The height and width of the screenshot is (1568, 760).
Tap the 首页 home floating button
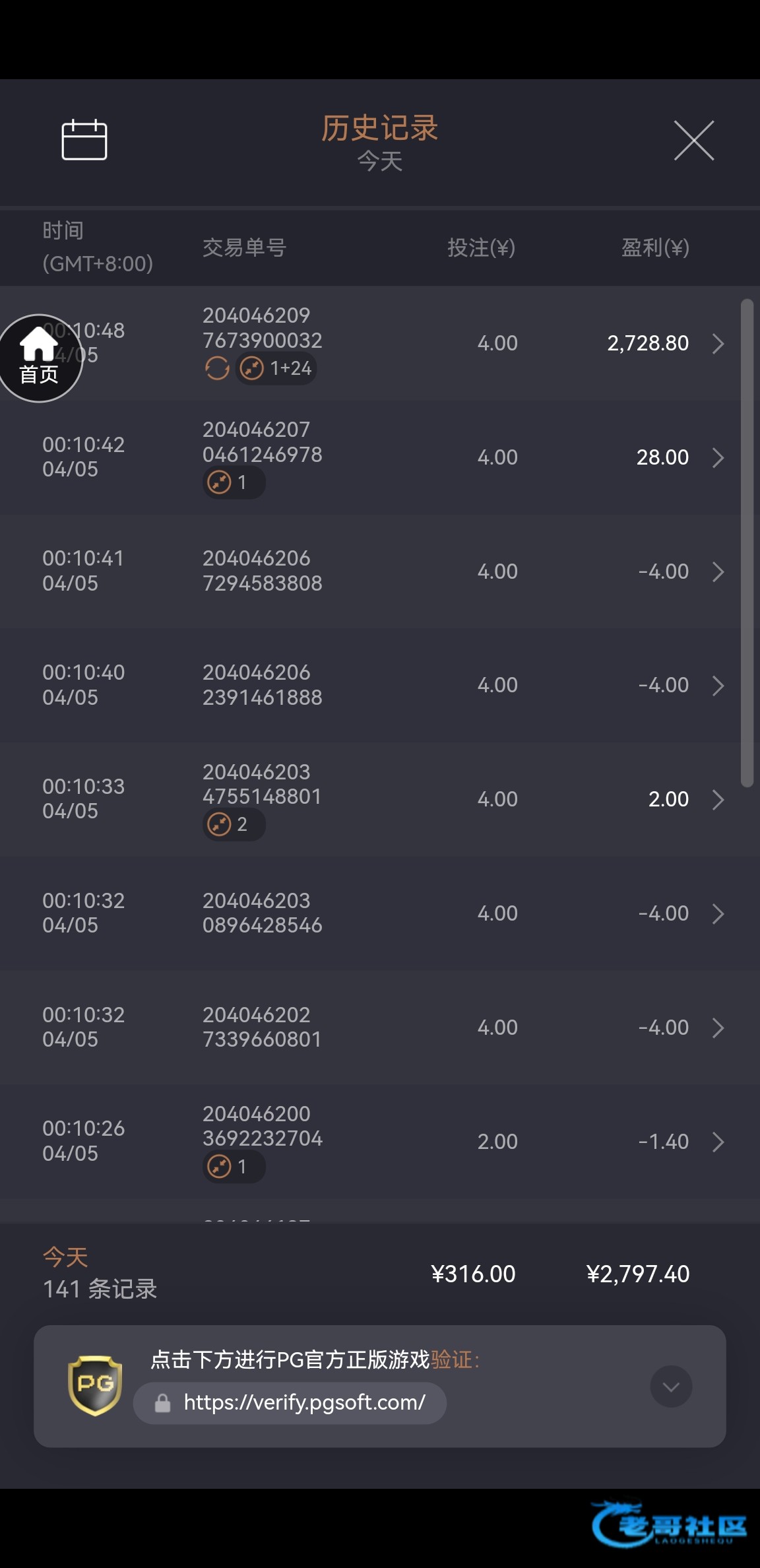click(39, 358)
